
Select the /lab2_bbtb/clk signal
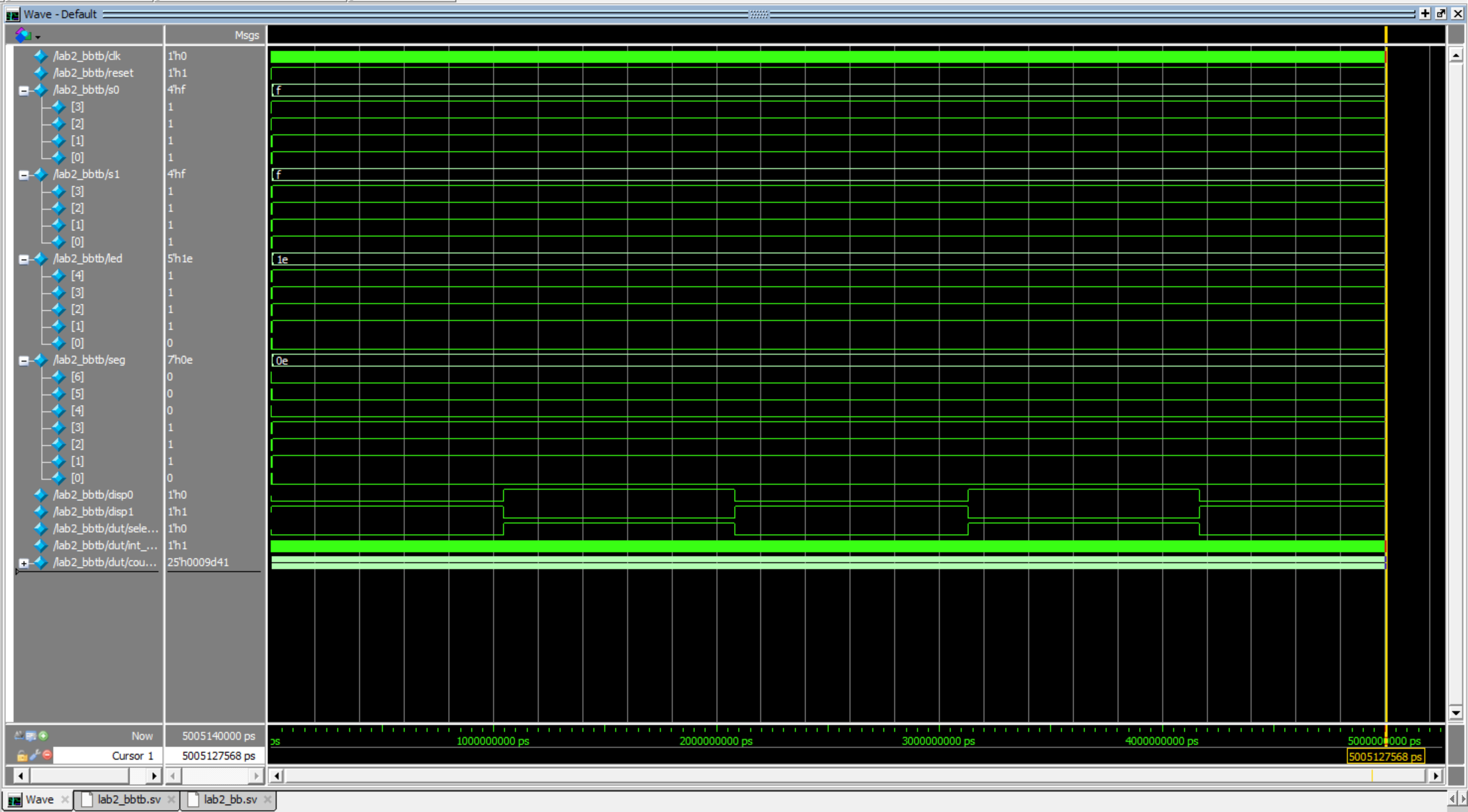(87, 56)
